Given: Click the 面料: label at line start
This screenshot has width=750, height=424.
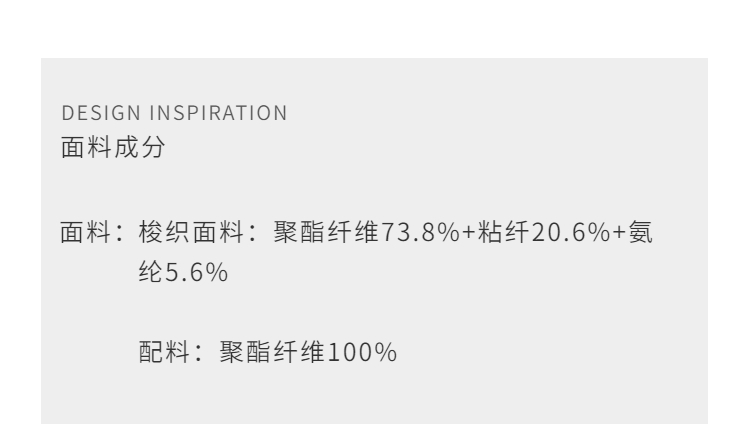Looking at the screenshot, I should (90, 236).
